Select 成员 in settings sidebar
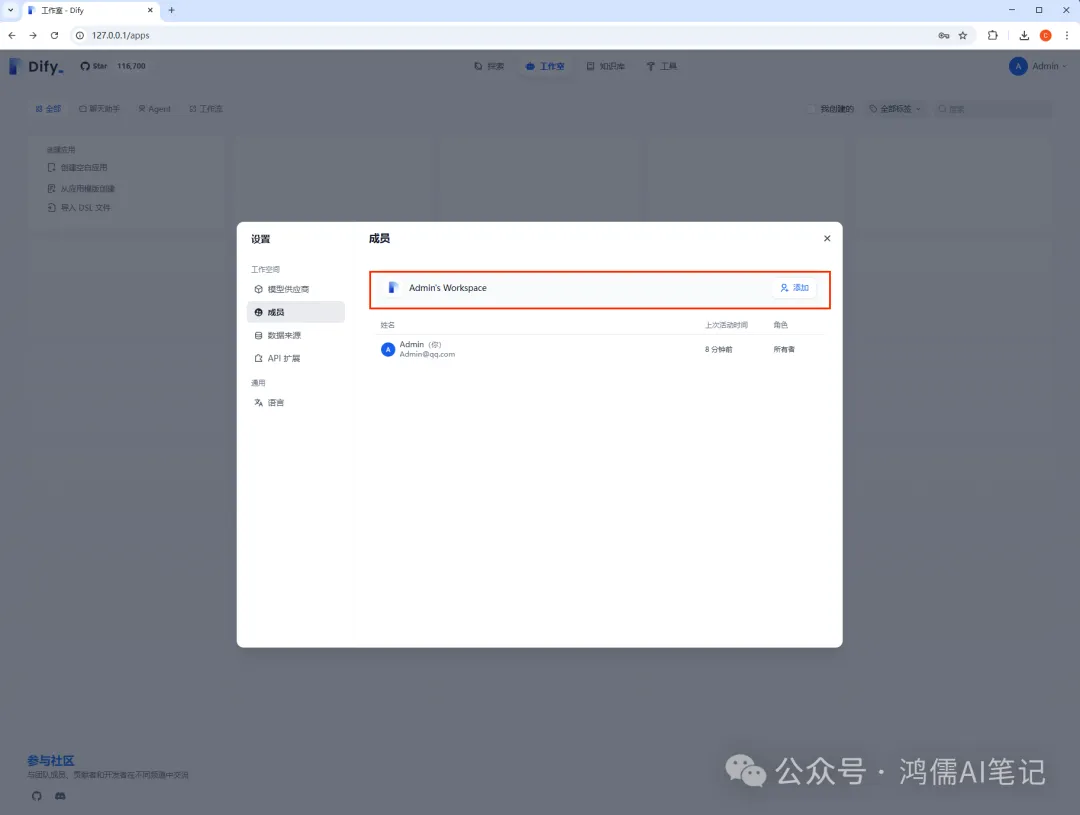Viewport: 1080px width, 815px height. point(295,312)
